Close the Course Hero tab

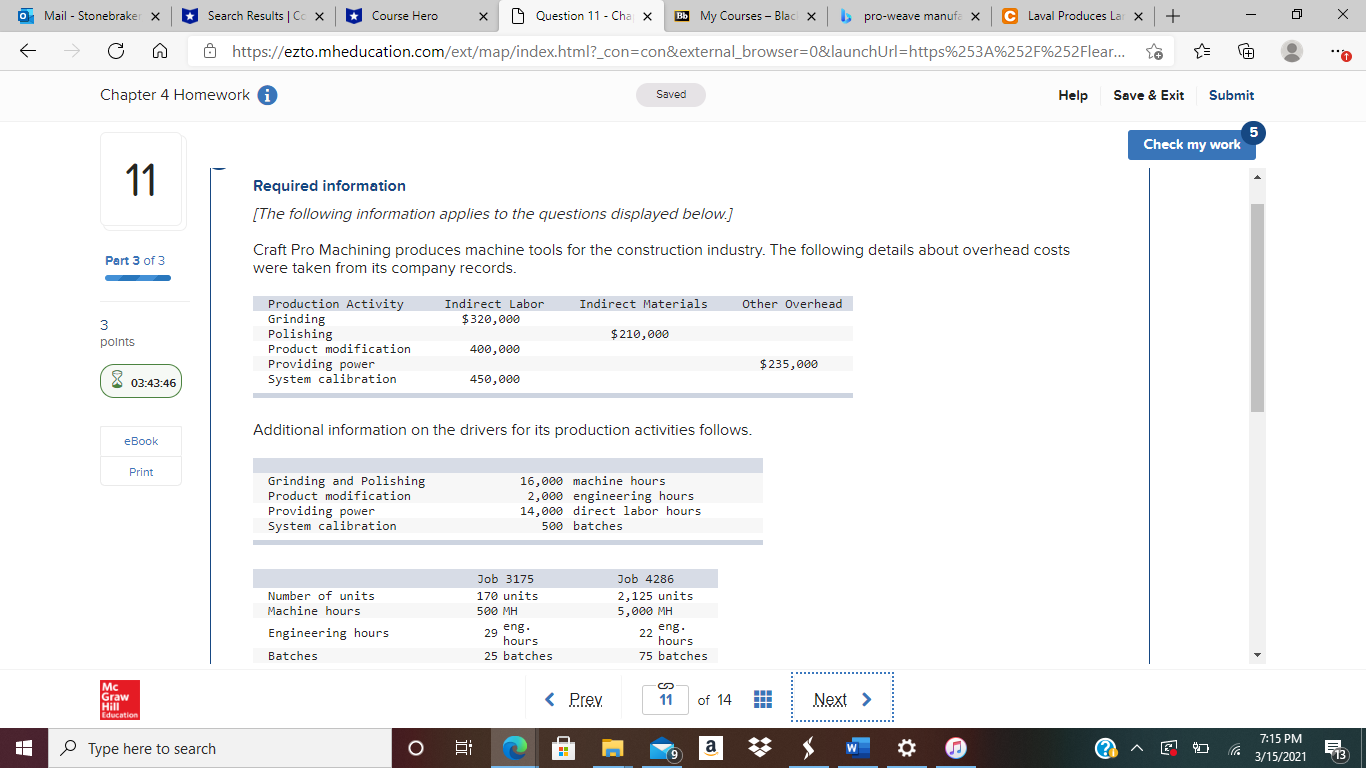tap(482, 16)
